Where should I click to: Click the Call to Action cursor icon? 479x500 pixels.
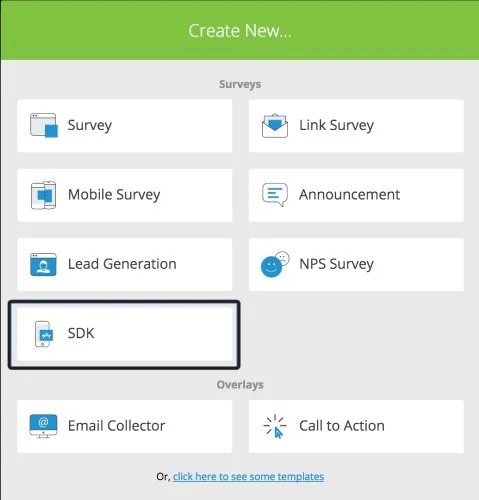(275, 426)
